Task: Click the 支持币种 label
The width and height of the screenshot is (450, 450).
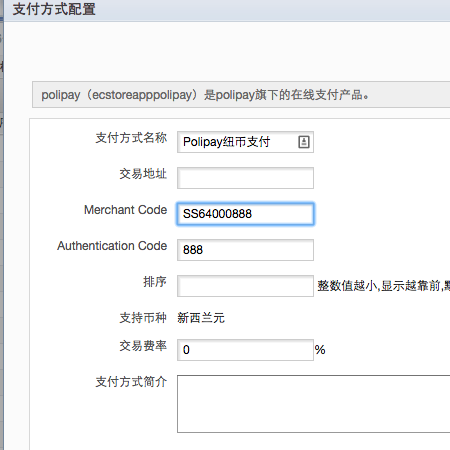Action: coord(143,318)
